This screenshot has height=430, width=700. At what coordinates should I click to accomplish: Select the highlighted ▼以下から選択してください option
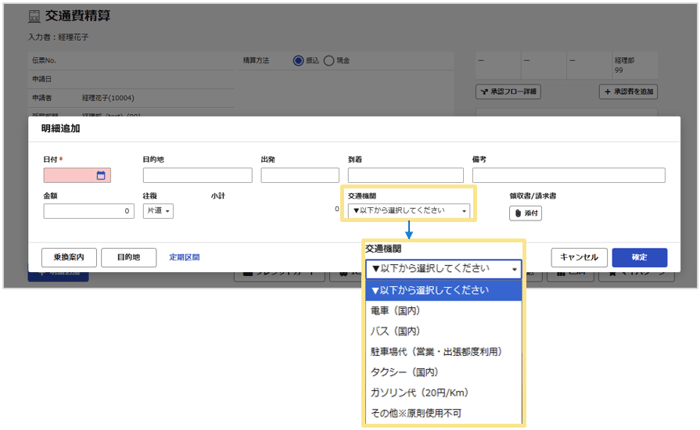[x=443, y=290]
